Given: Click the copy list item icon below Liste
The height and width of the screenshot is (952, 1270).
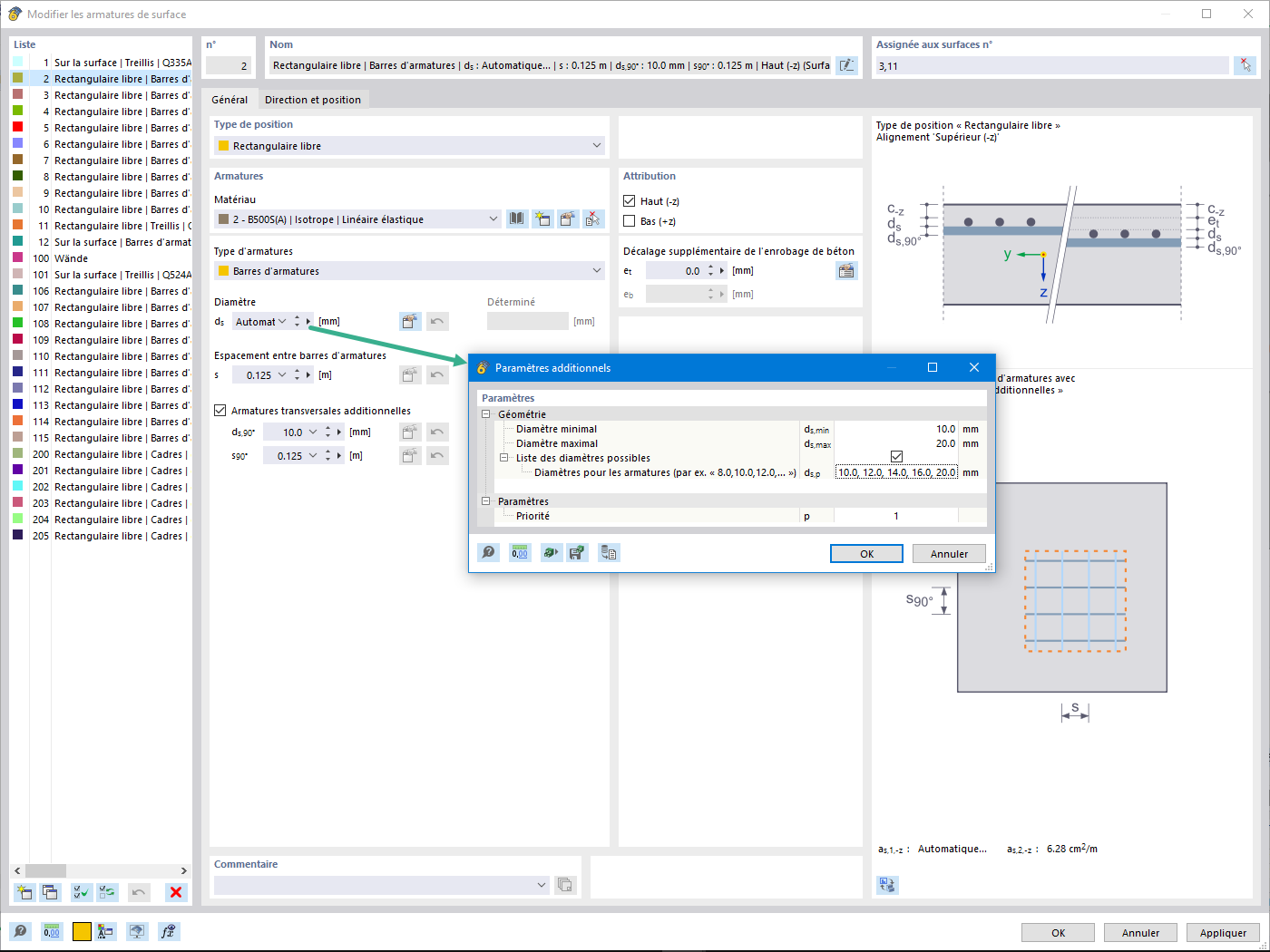Looking at the screenshot, I should 50,892.
